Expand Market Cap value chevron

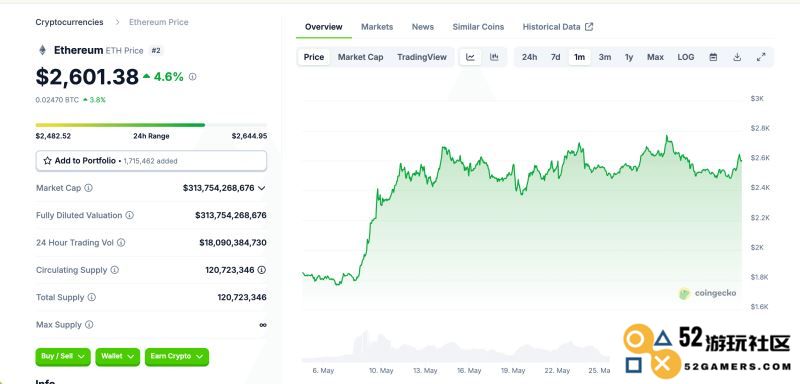[262, 188]
